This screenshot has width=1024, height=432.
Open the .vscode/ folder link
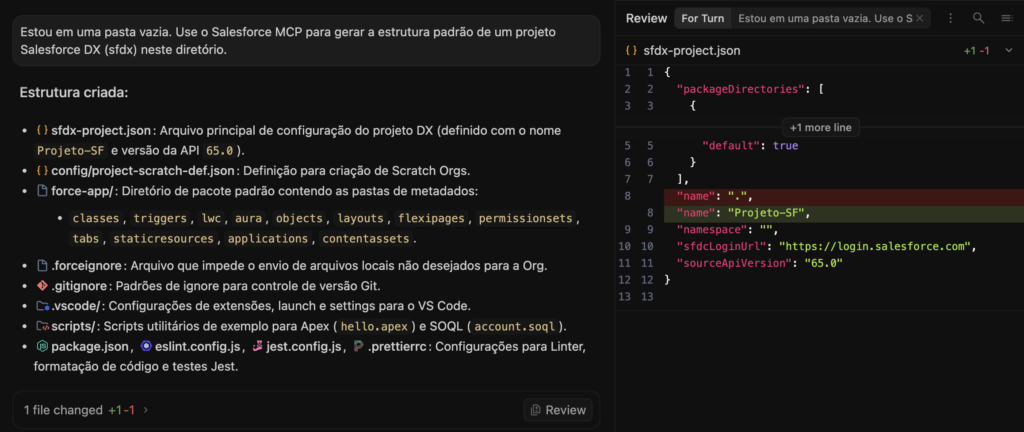[x=76, y=306]
